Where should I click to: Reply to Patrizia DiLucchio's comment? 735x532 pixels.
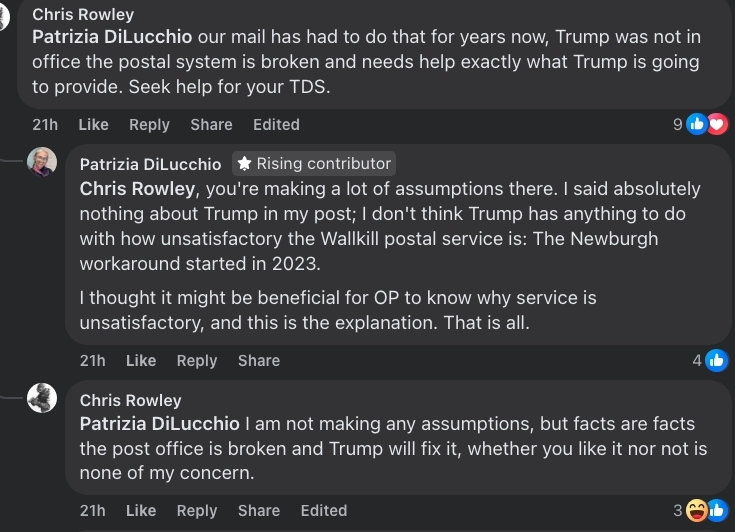click(197, 360)
